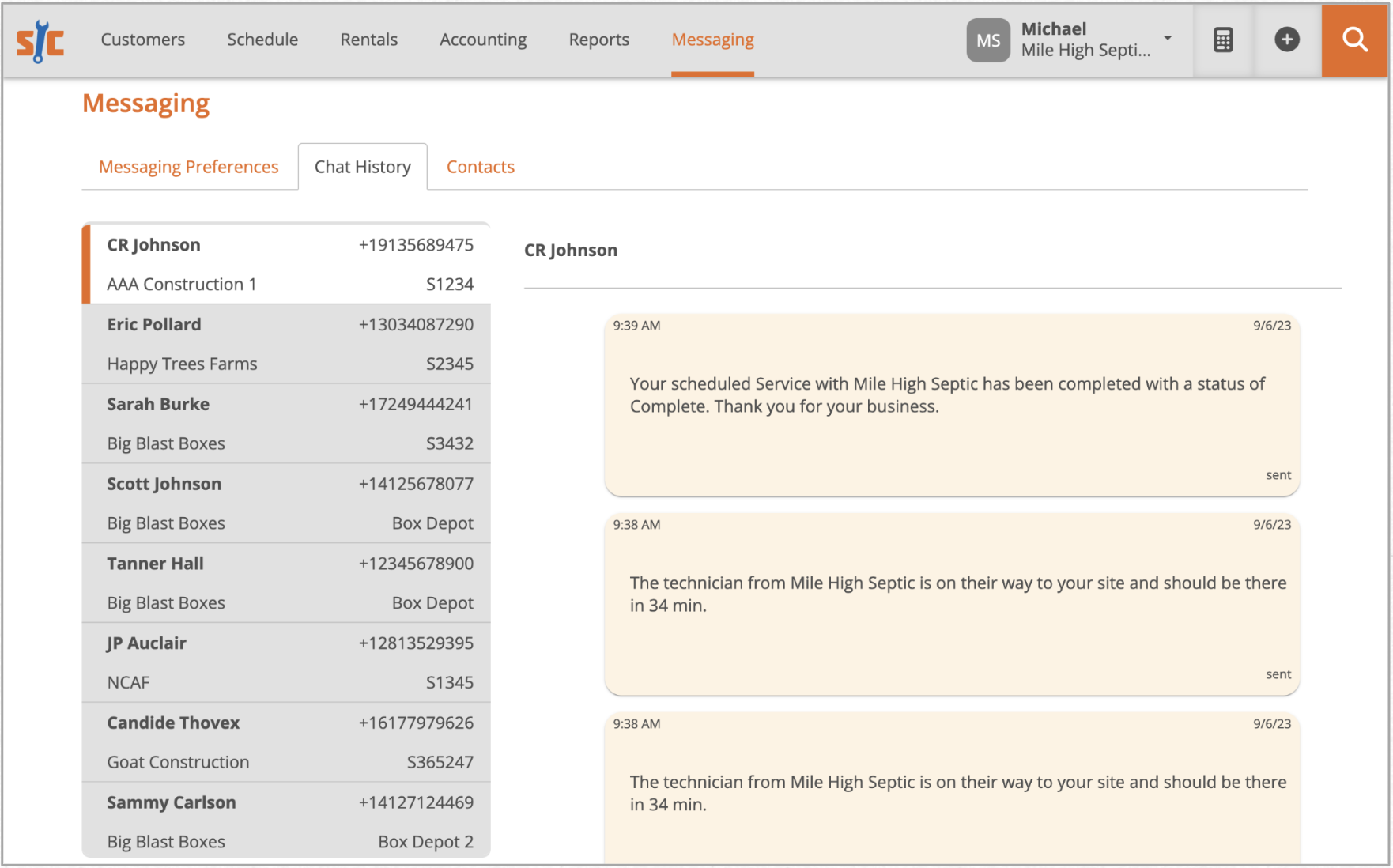Switch to the Messaging Preferences tab

pos(188,167)
